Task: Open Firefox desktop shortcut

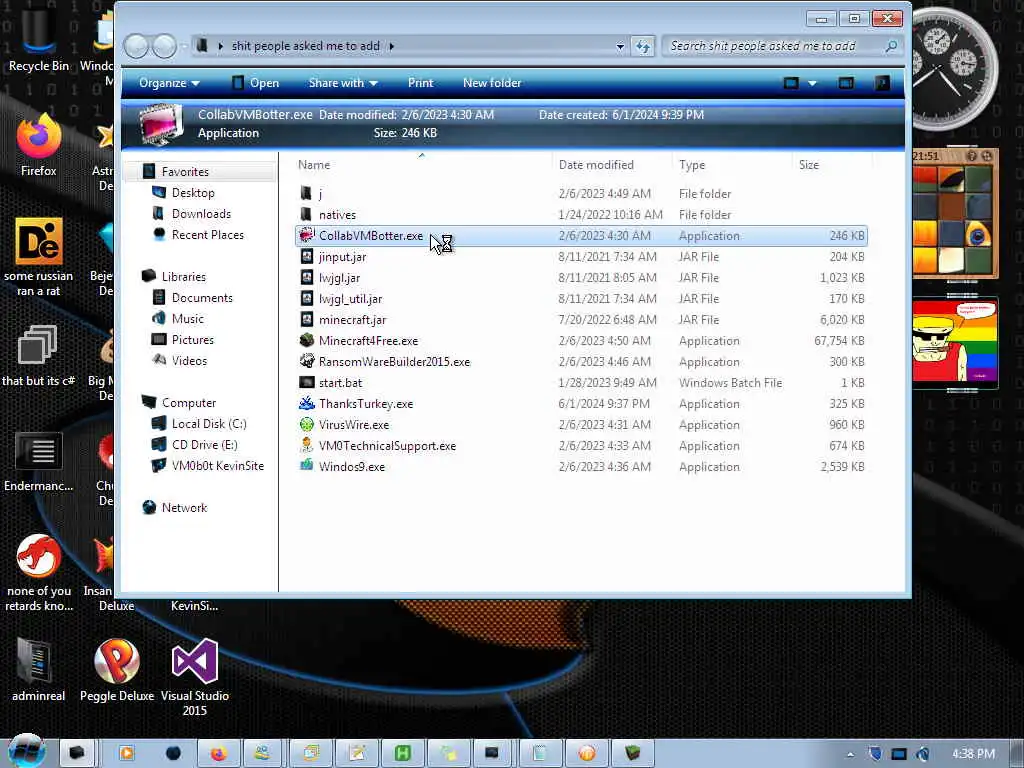Action: tap(39, 145)
